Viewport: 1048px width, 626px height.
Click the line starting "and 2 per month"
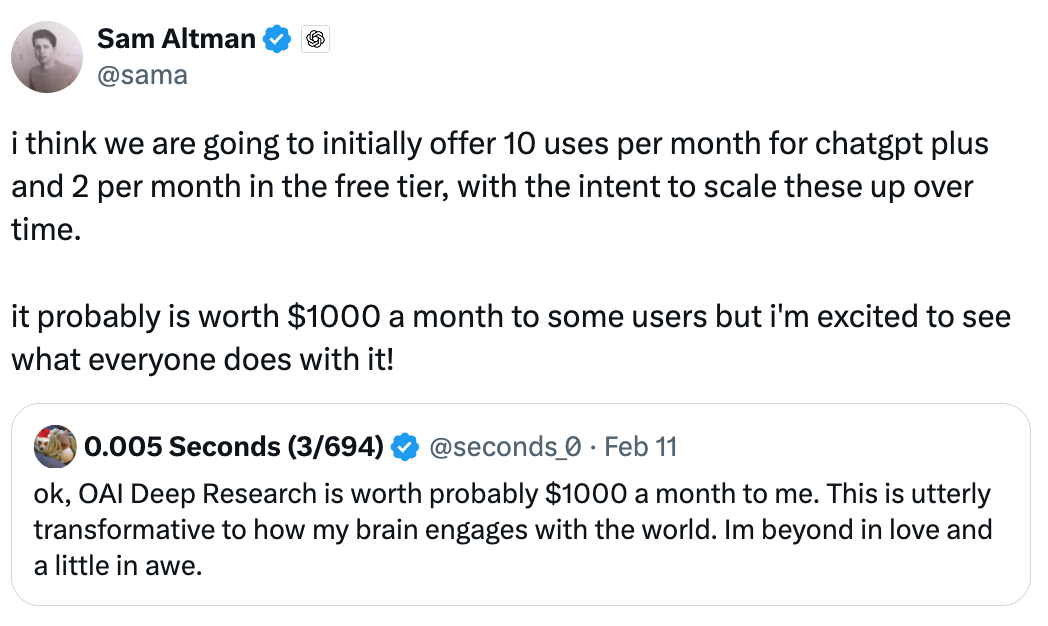click(x=492, y=187)
